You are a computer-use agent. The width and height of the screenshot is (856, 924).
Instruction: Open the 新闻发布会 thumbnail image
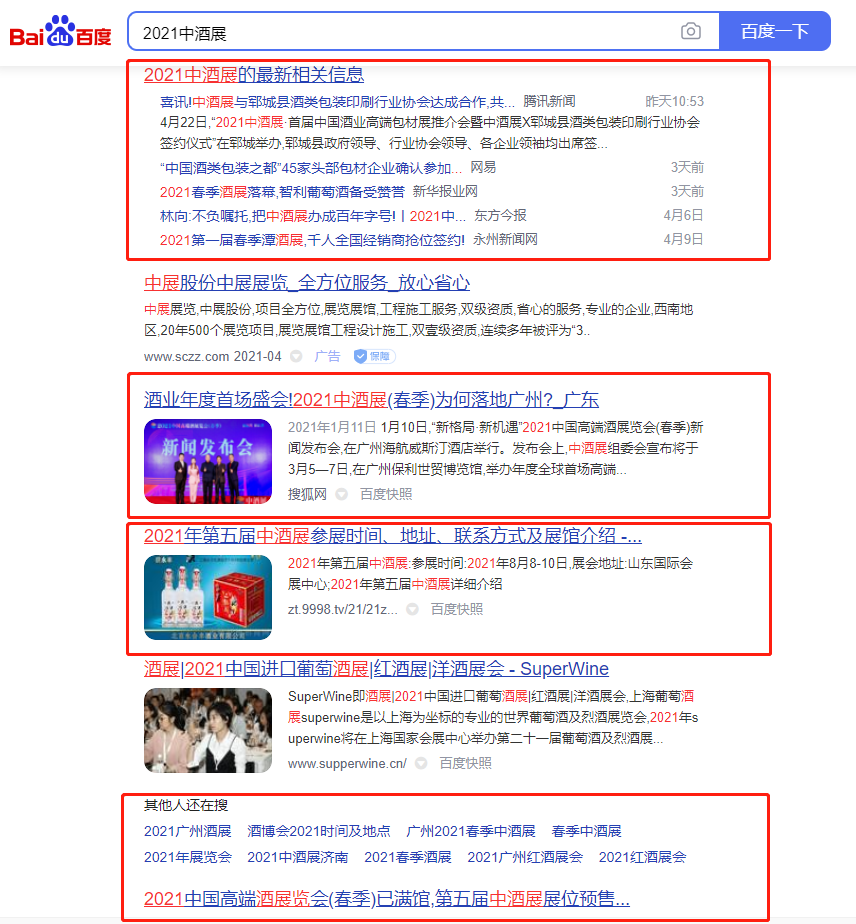tap(208, 461)
